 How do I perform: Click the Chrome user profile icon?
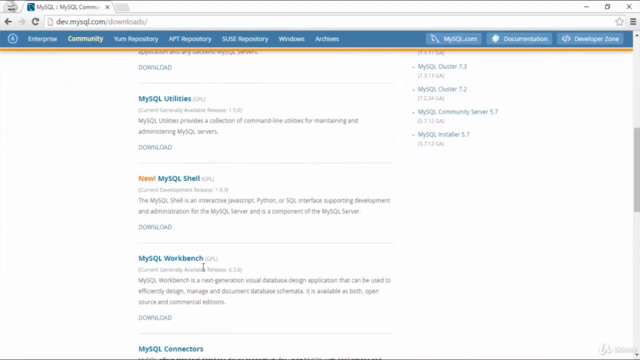[11, 7]
